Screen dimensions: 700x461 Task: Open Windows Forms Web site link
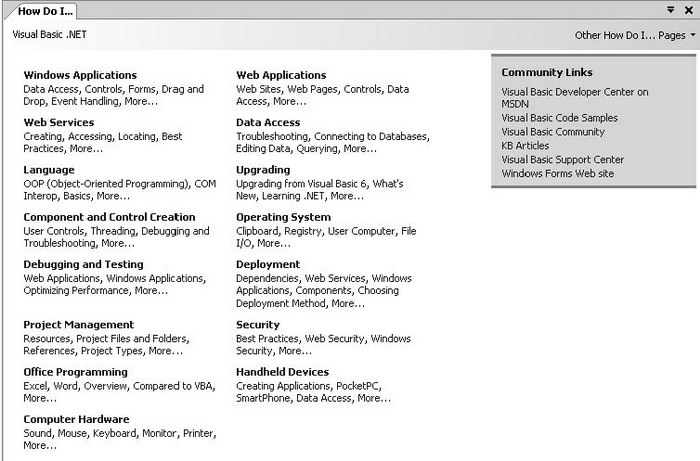point(558,173)
